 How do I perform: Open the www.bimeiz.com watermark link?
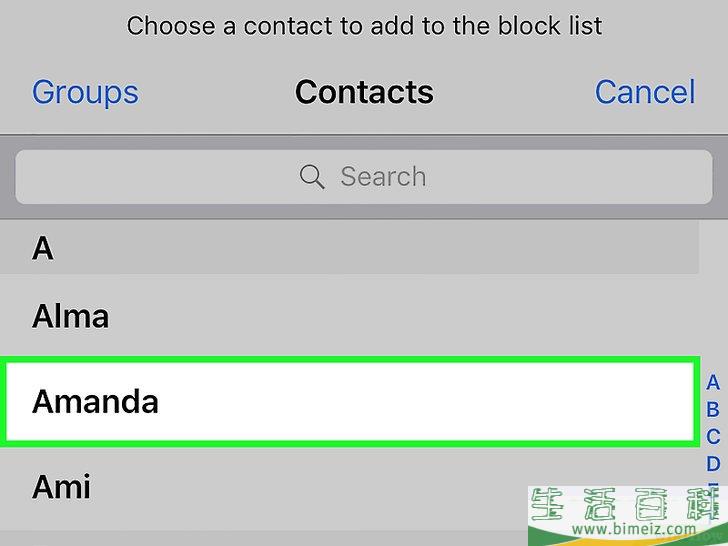click(x=634, y=529)
